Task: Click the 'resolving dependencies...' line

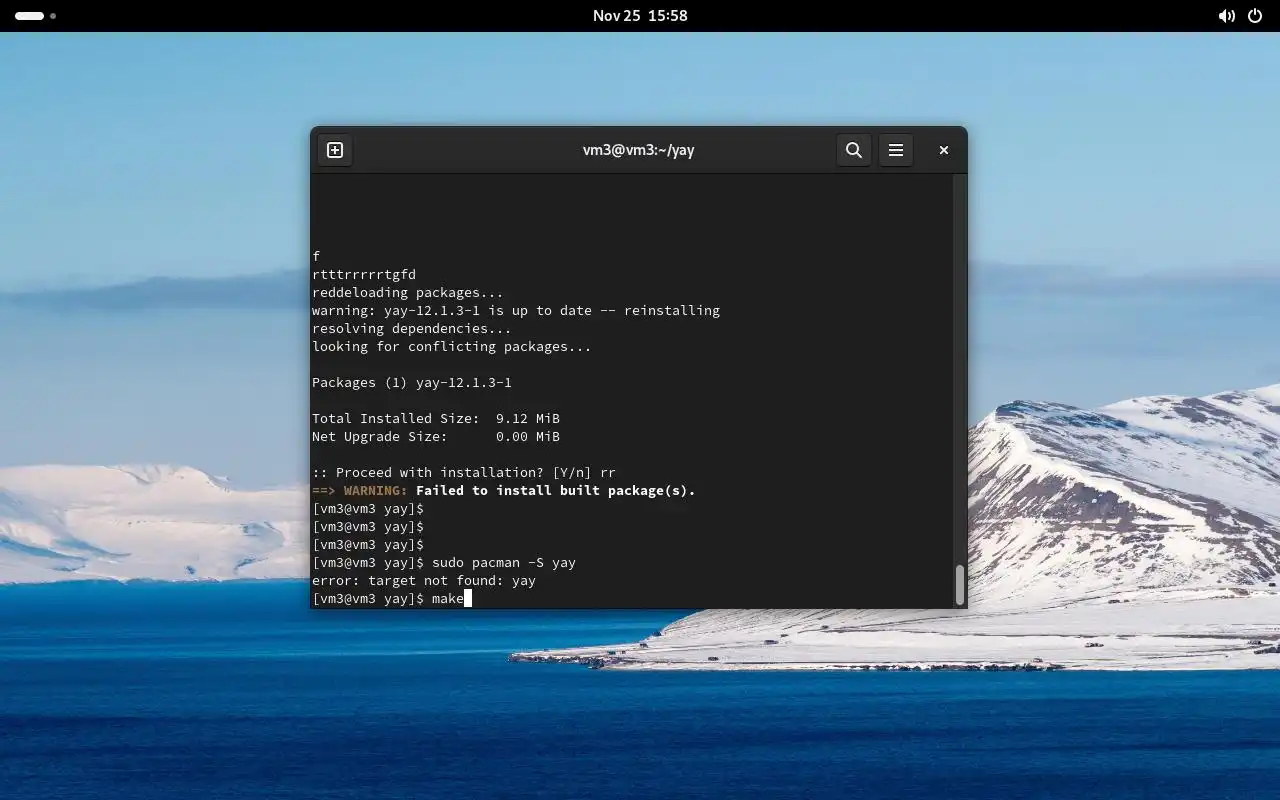Action: pyautogui.click(x=412, y=328)
